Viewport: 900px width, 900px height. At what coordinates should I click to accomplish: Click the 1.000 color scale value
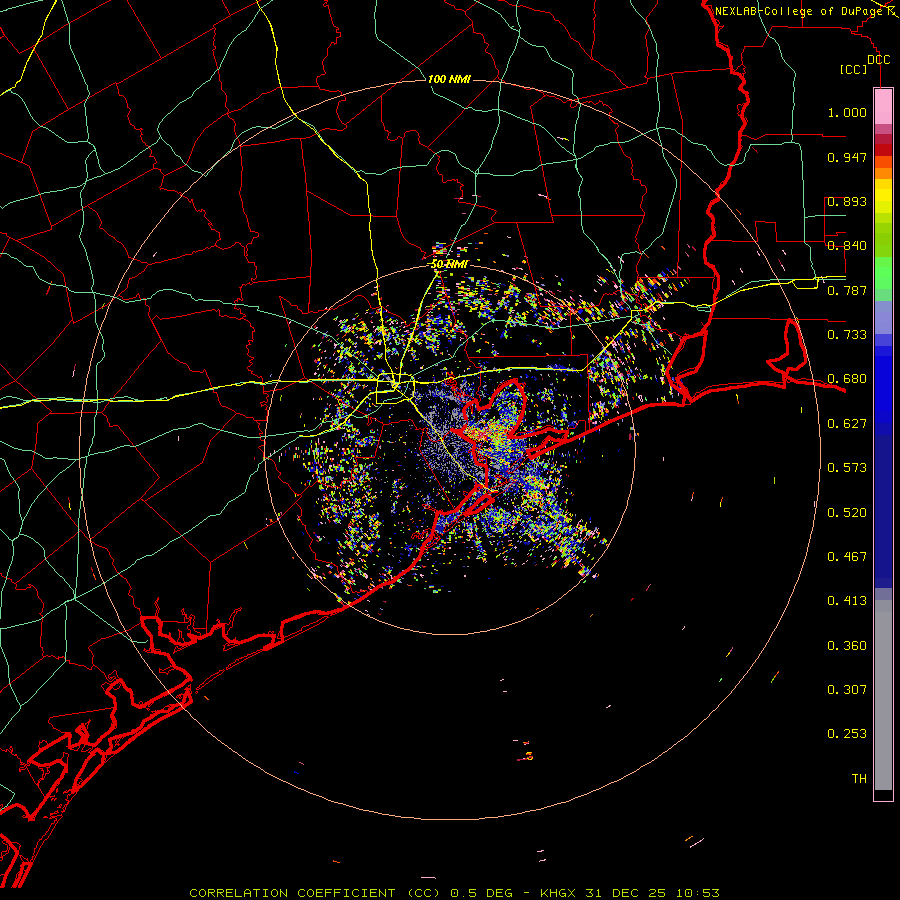pyautogui.click(x=847, y=112)
